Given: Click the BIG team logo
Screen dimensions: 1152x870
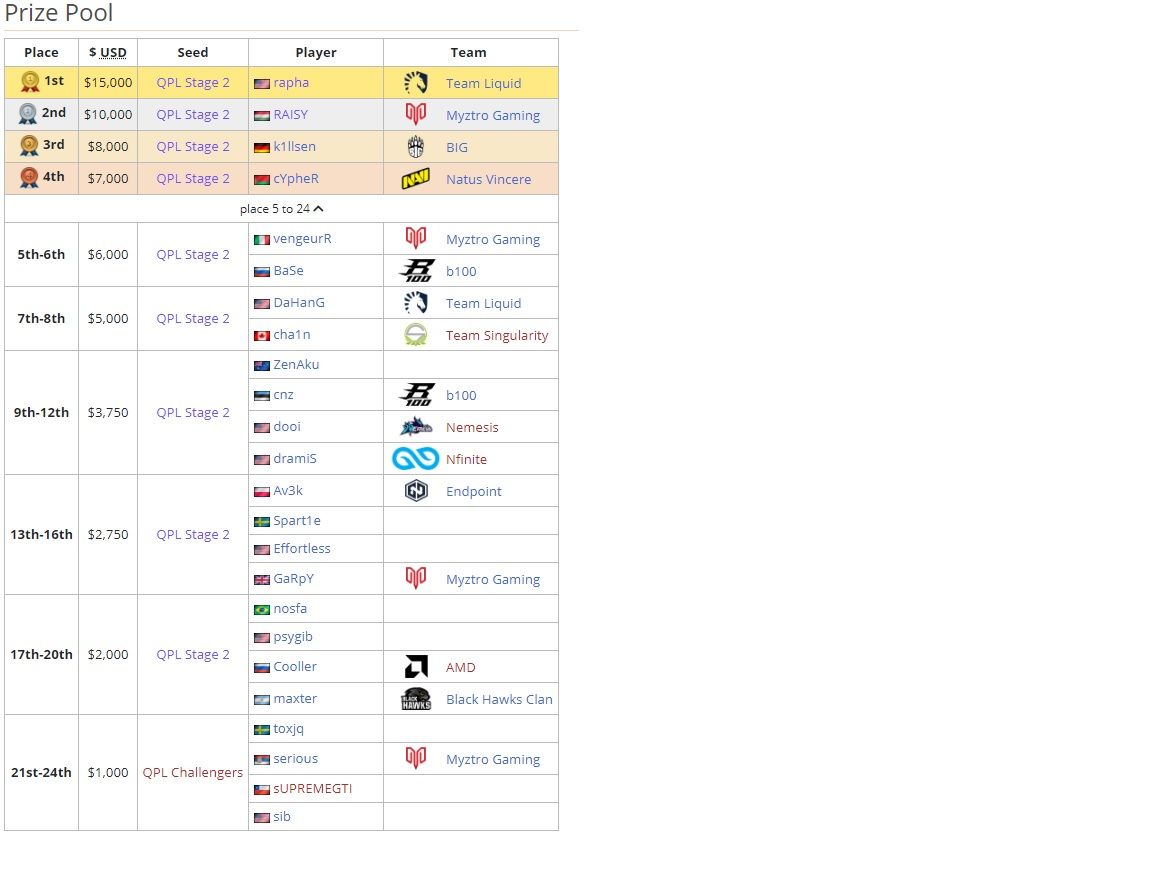Looking at the screenshot, I should [x=415, y=146].
